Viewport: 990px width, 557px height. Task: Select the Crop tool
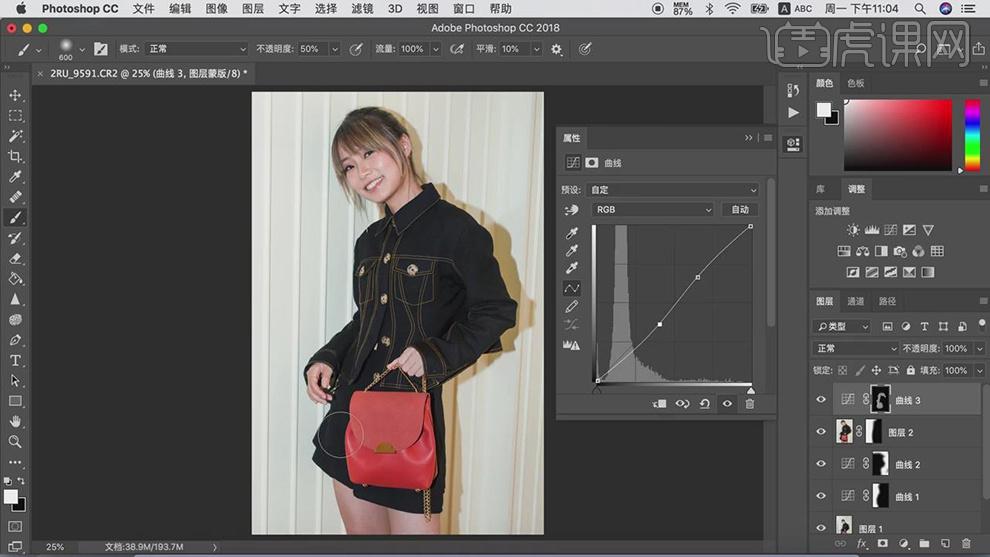(15, 156)
